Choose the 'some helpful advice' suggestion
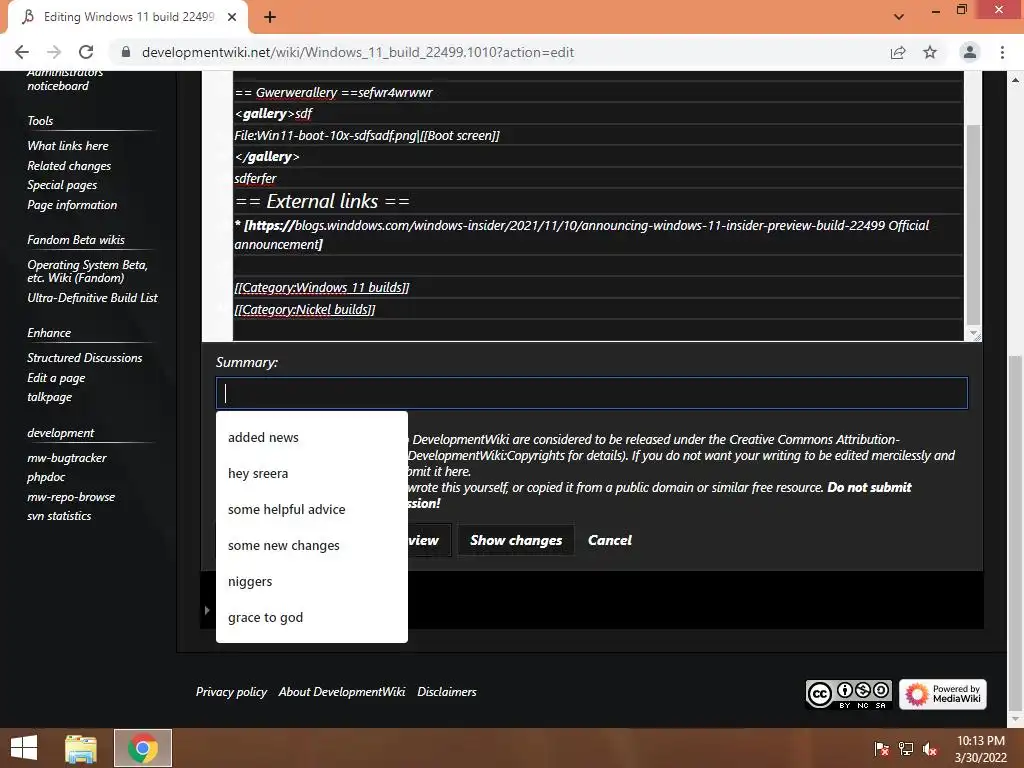The height and width of the screenshot is (768, 1024). [312, 509]
